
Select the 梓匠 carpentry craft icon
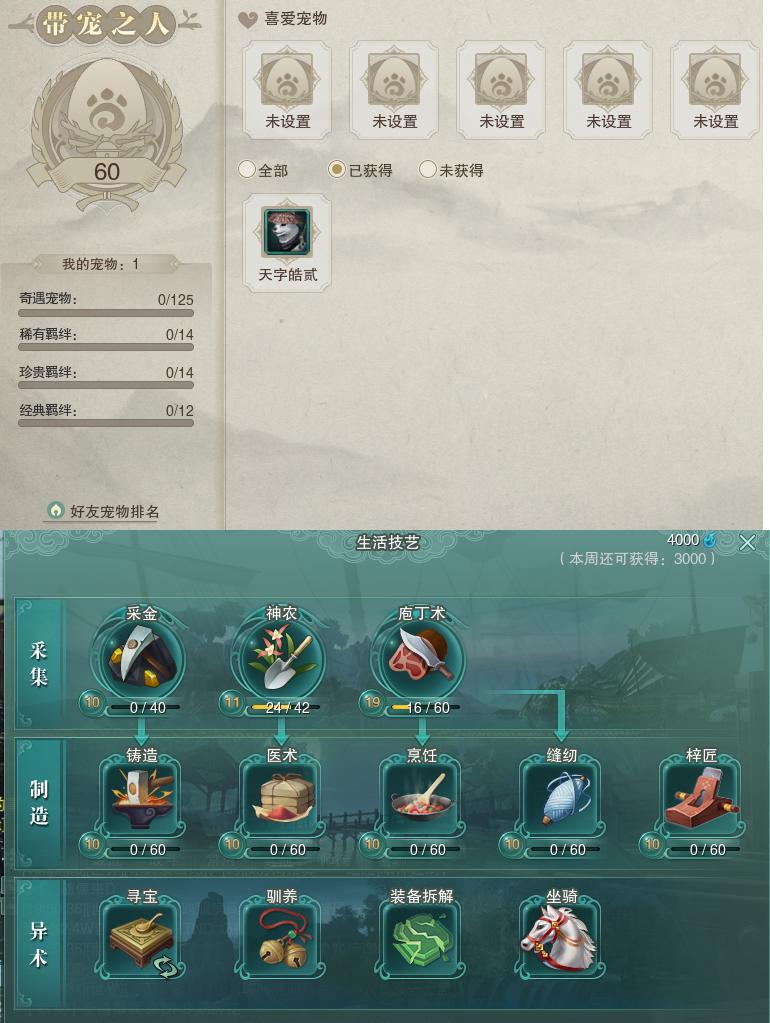(701, 799)
